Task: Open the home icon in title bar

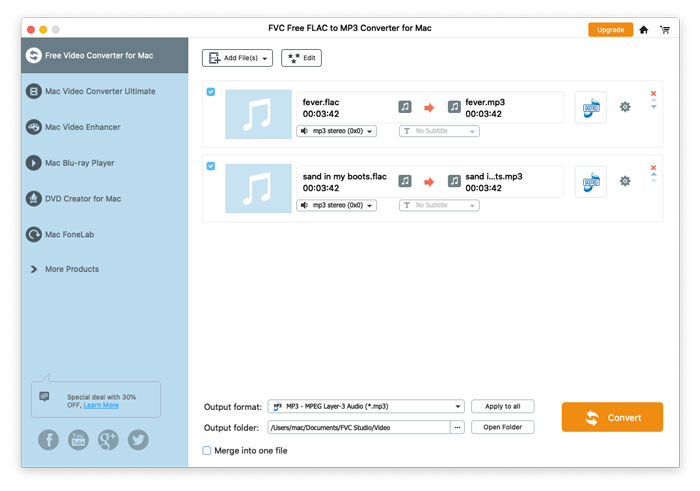Action: point(643,30)
